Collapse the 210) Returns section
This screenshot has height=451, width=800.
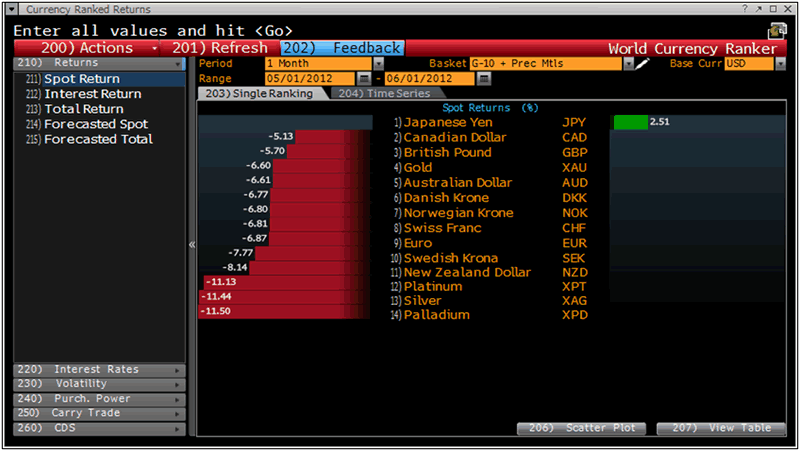pyautogui.click(x=99, y=63)
